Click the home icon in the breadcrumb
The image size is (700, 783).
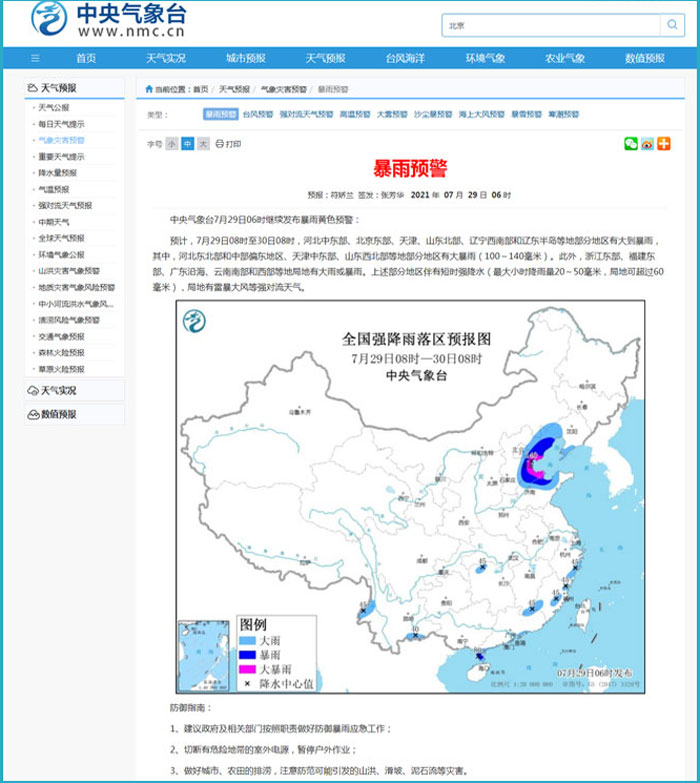(x=149, y=89)
